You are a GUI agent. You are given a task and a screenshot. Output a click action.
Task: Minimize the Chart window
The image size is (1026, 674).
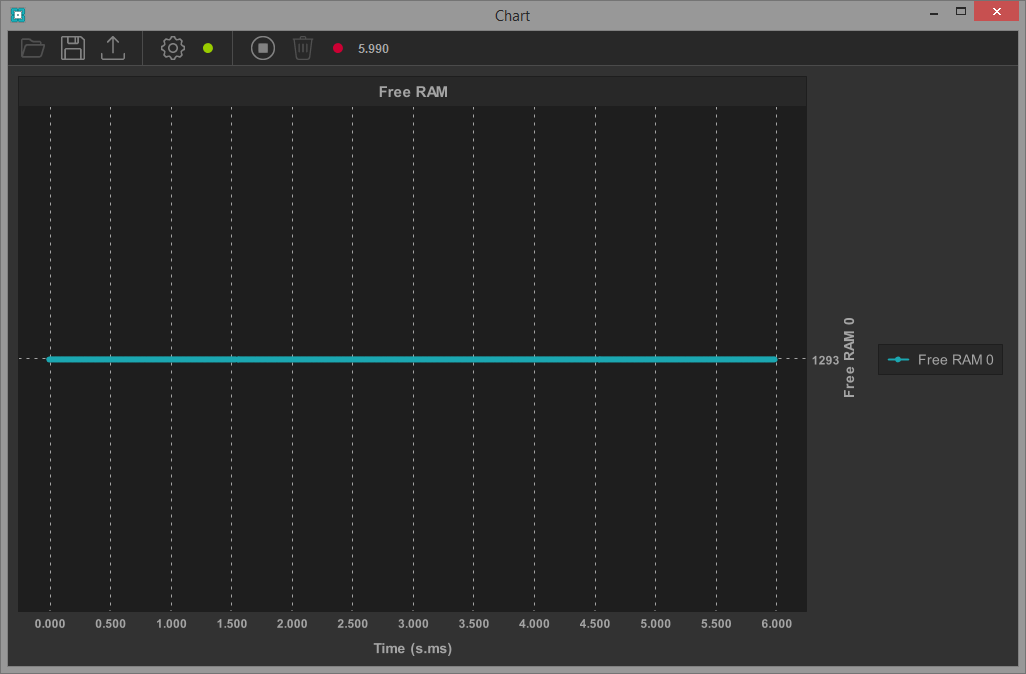(934, 12)
